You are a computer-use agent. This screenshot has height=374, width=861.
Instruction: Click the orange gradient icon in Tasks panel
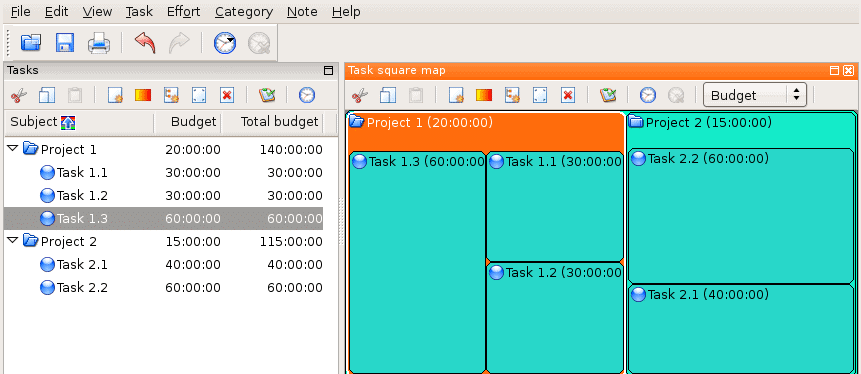click(x=143, y=96)
